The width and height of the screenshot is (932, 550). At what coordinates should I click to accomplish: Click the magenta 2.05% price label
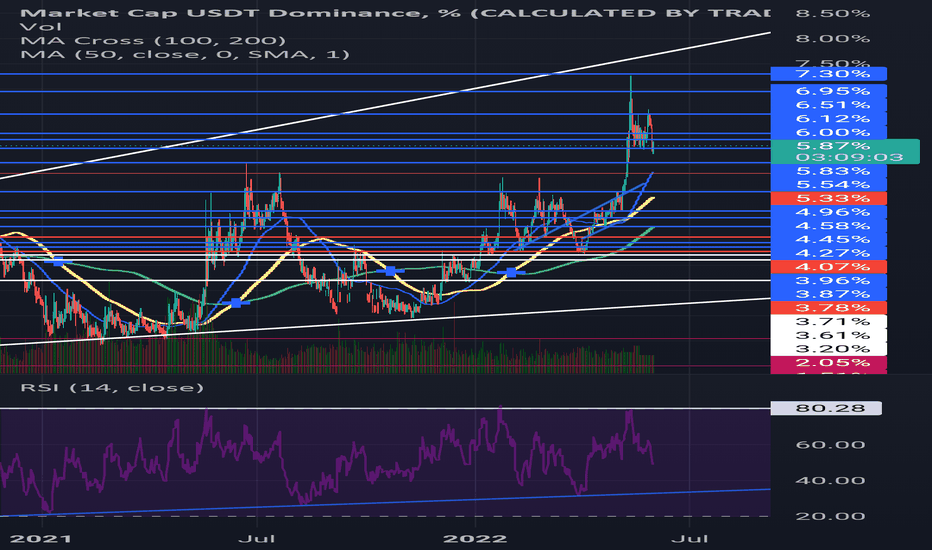click(829, 362)
